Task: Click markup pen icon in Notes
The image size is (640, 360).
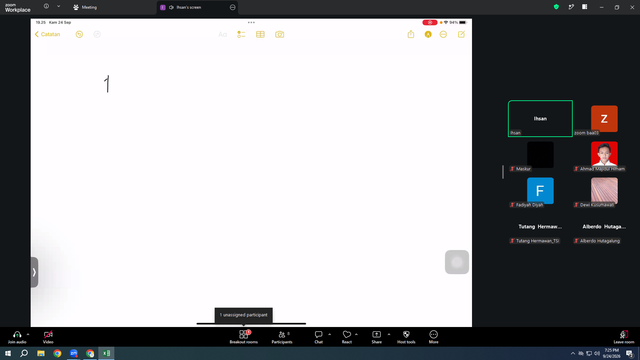Action: [x=428, y=35]
